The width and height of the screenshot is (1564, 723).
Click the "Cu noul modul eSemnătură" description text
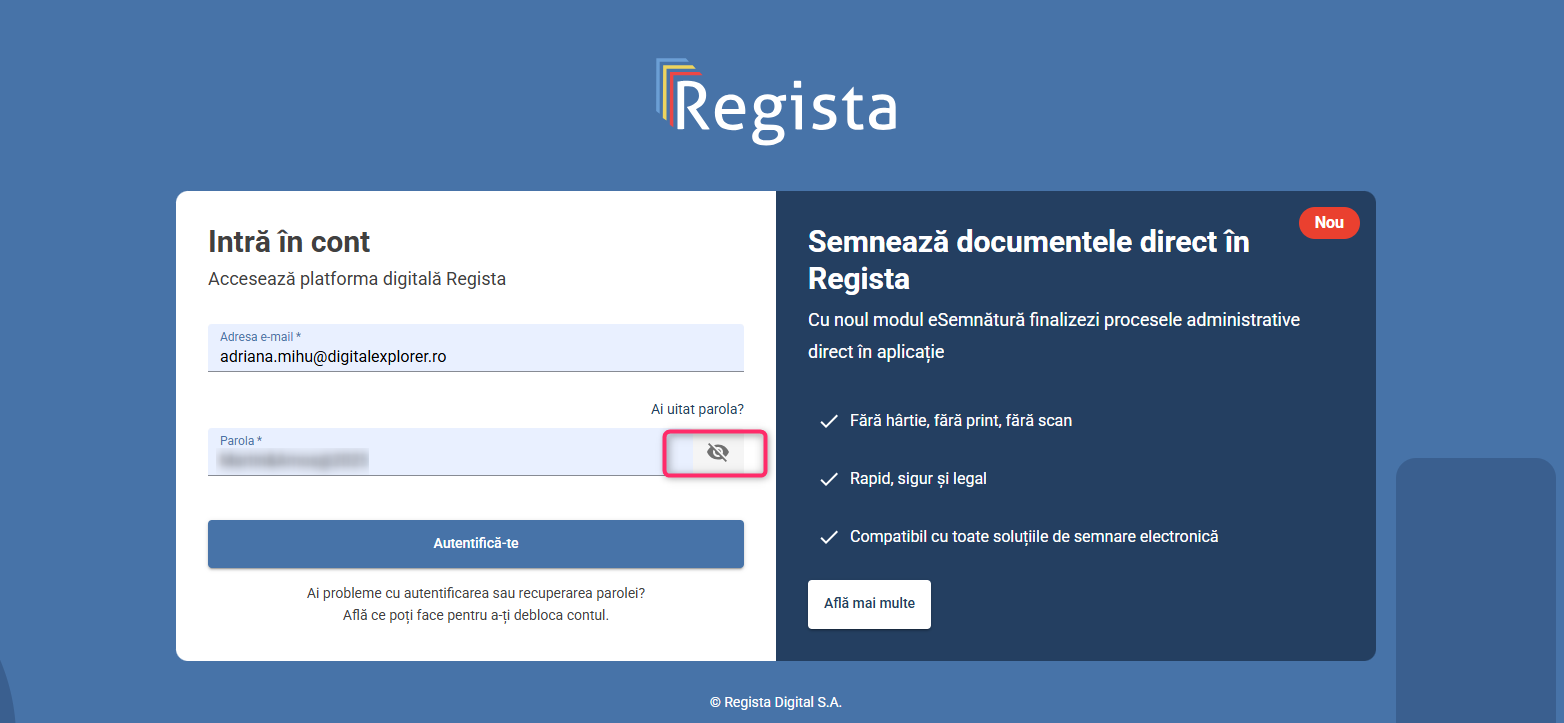point(1054,336)
